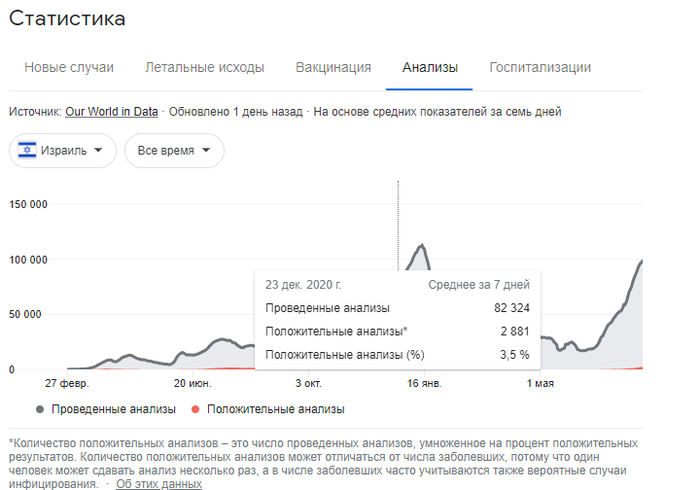Click the Об этих данных link
The image size is (700, 490).
click(x=158, y=484)
